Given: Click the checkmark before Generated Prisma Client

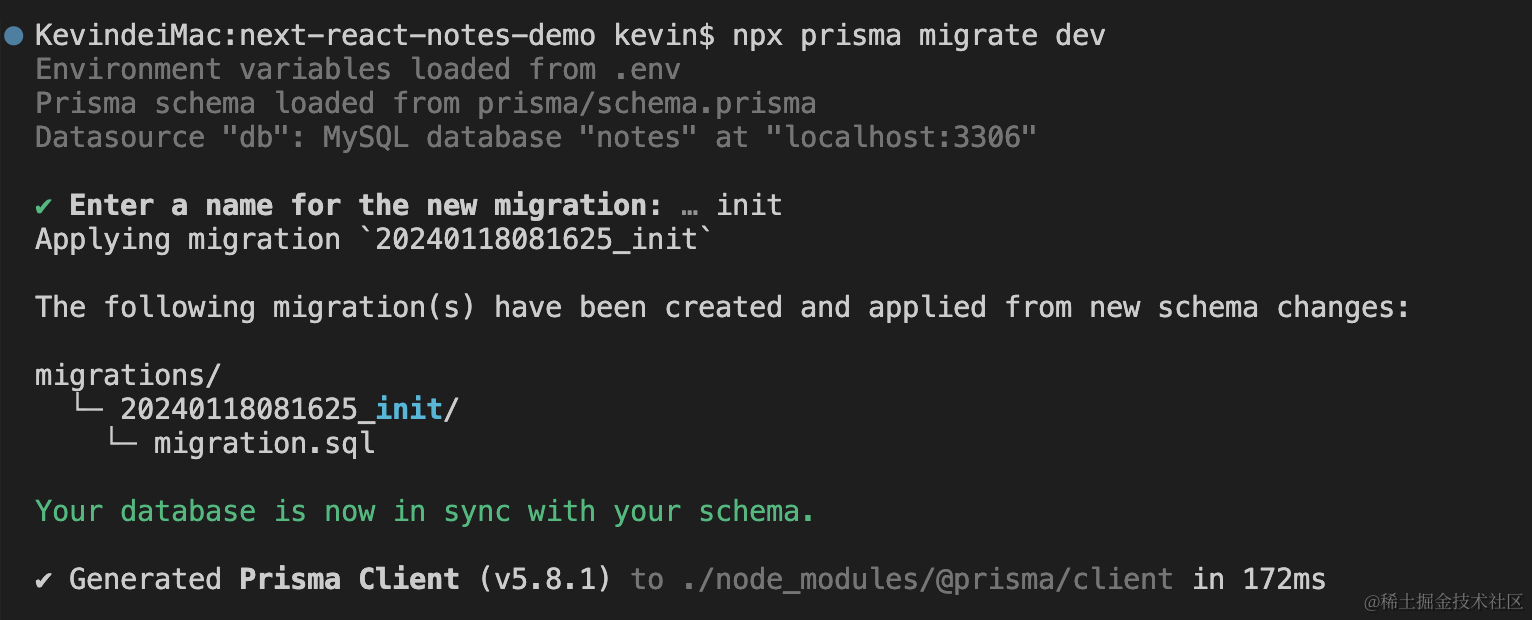Looking at the screenshot, I should [x=44, y=579].
